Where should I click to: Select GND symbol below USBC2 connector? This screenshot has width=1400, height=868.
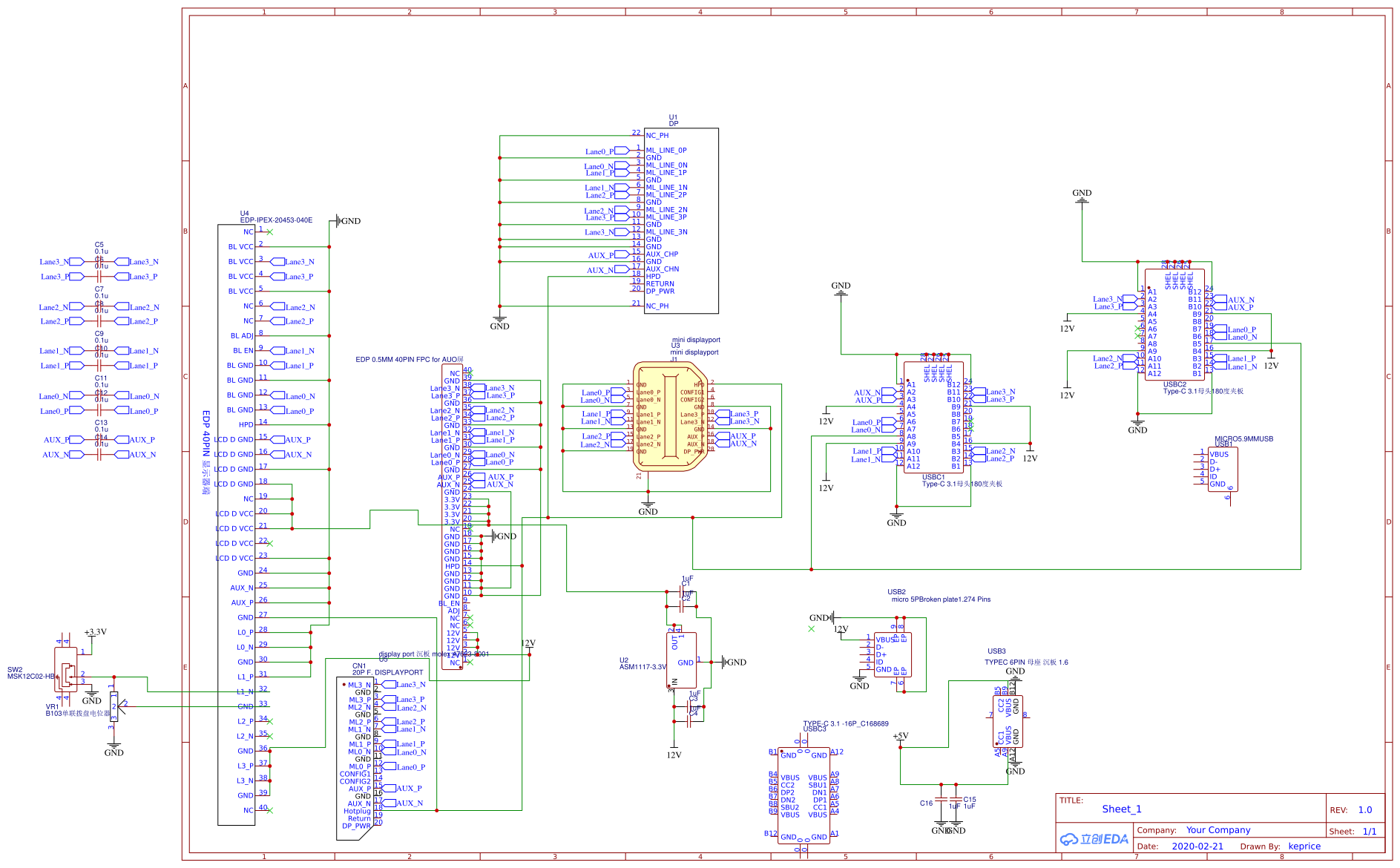[1137, 425]
